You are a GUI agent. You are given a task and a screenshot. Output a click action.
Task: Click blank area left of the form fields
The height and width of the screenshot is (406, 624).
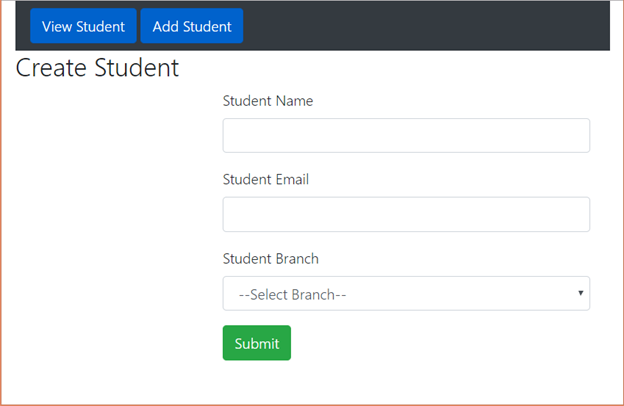[110, 230]
